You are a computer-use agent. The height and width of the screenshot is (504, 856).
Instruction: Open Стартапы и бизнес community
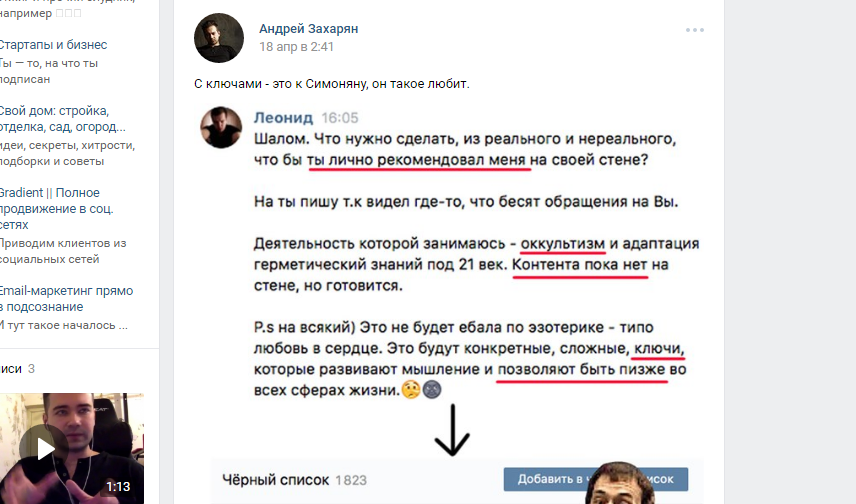53,45
